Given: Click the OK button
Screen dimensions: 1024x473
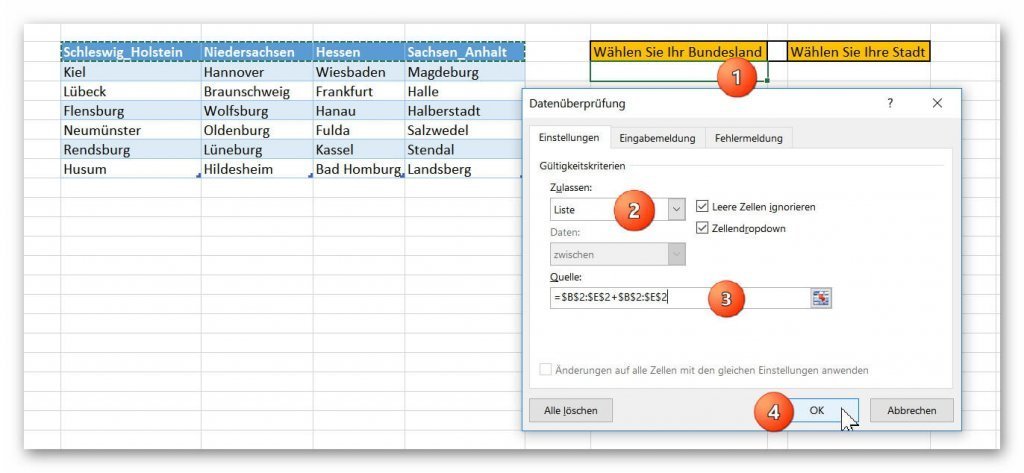Looking at the screenshot, I should pos(817,410).
